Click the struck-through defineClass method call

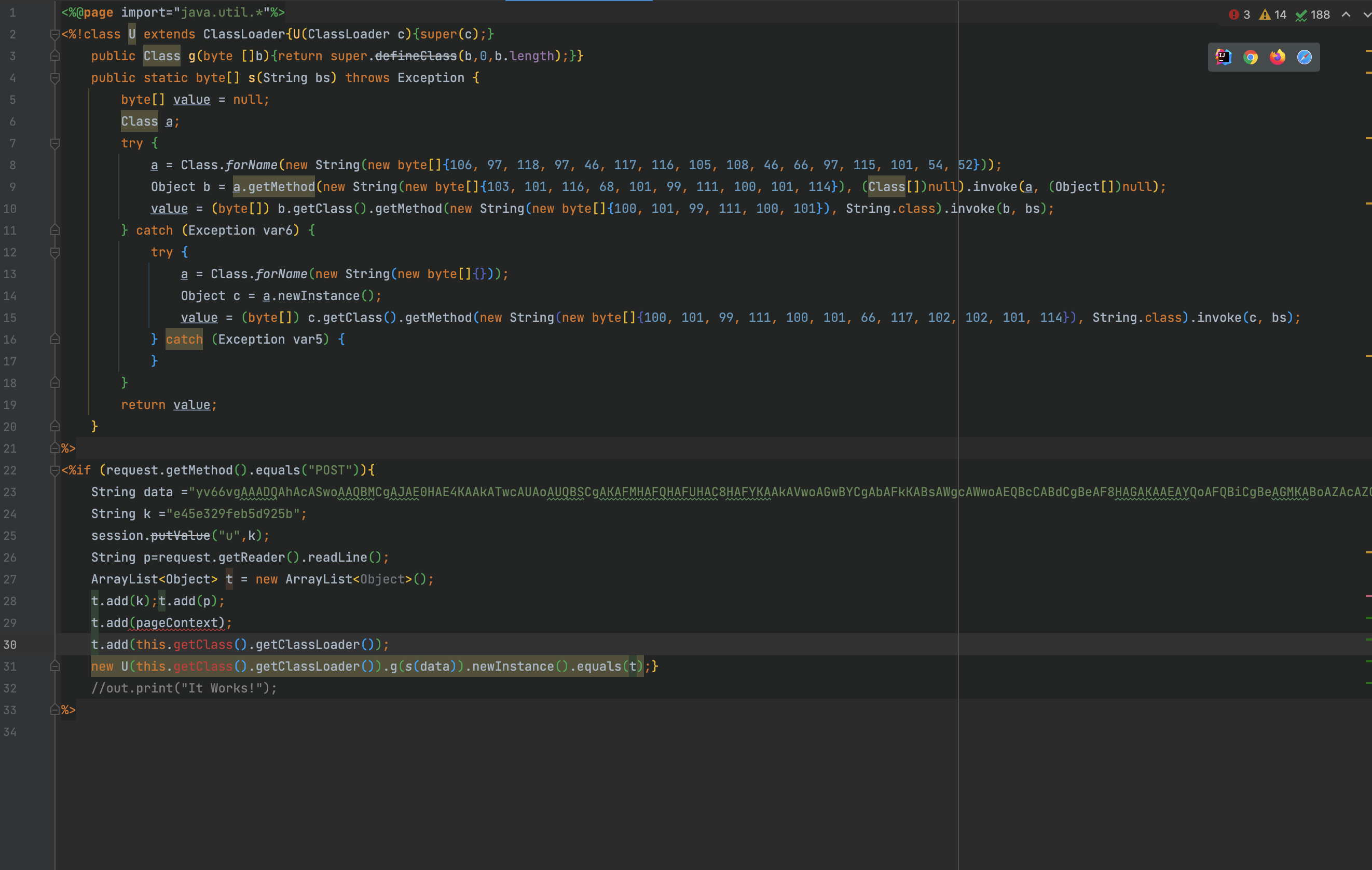click(x=416, y=57)
